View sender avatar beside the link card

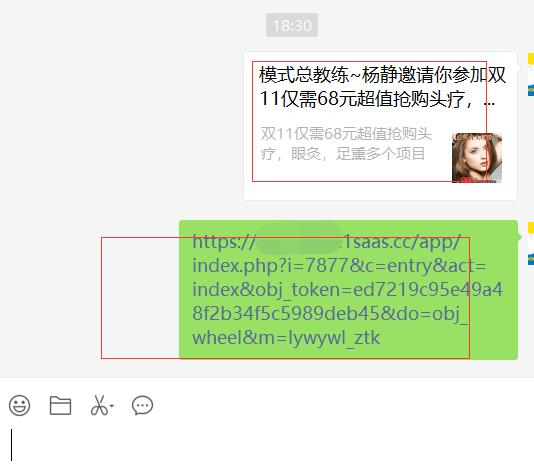(x=531, y=74)
